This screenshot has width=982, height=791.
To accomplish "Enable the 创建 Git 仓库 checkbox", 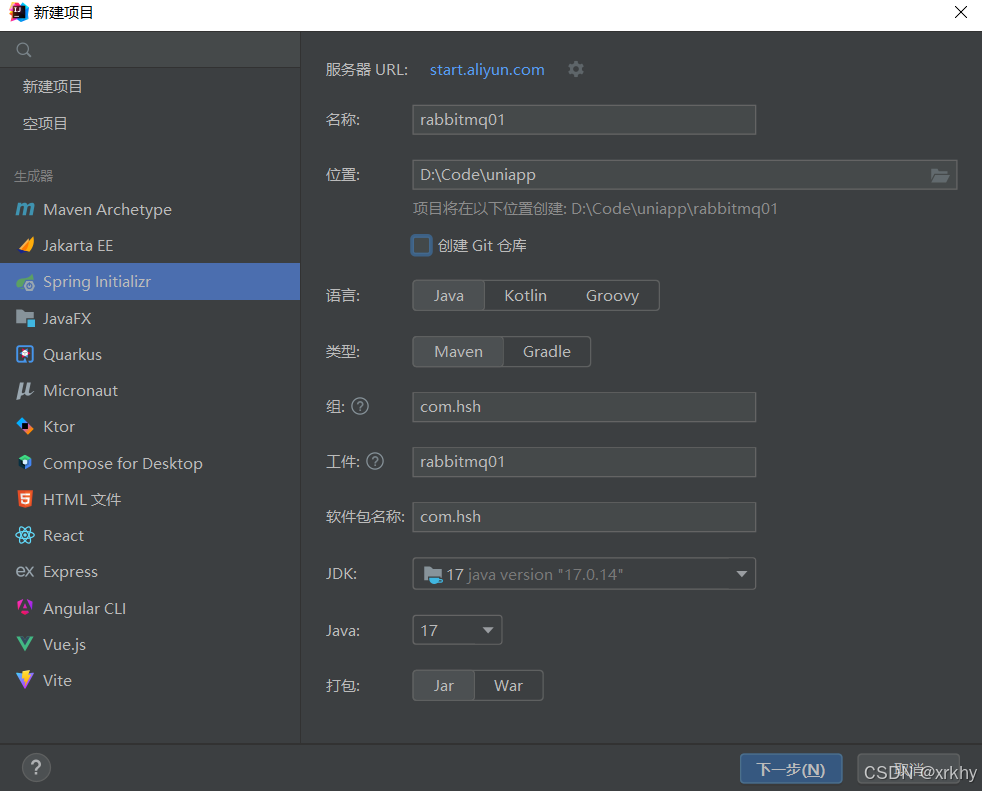I will click(x=421, y=246).
